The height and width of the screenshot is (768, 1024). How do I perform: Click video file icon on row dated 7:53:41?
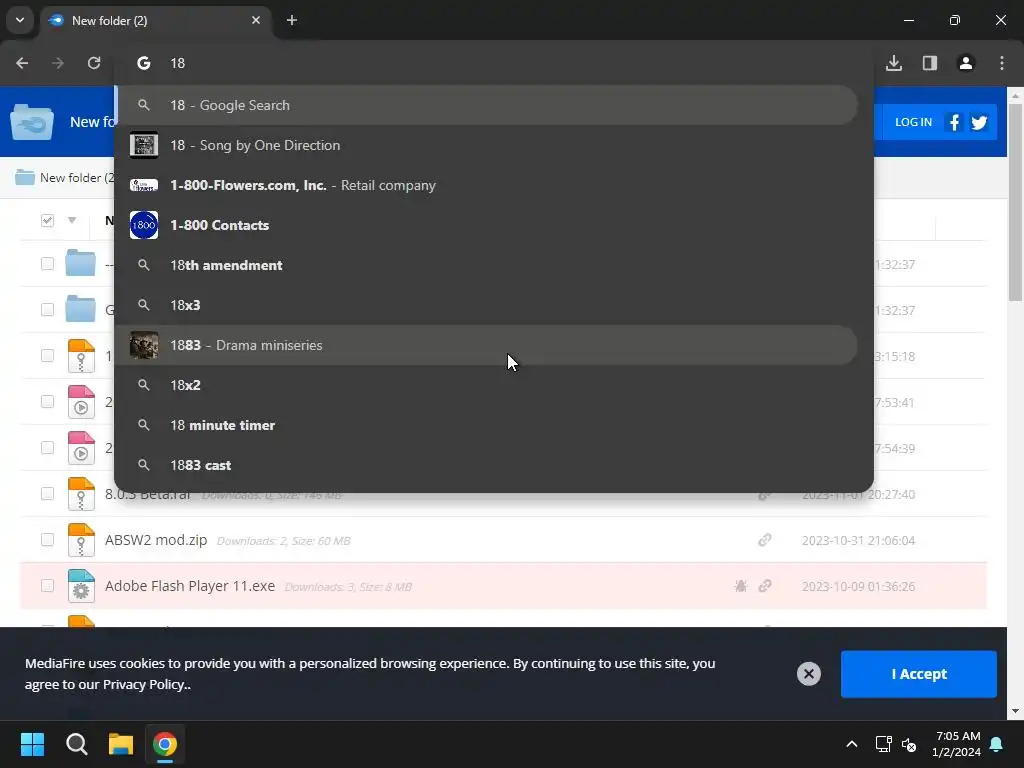coord(81,402)
